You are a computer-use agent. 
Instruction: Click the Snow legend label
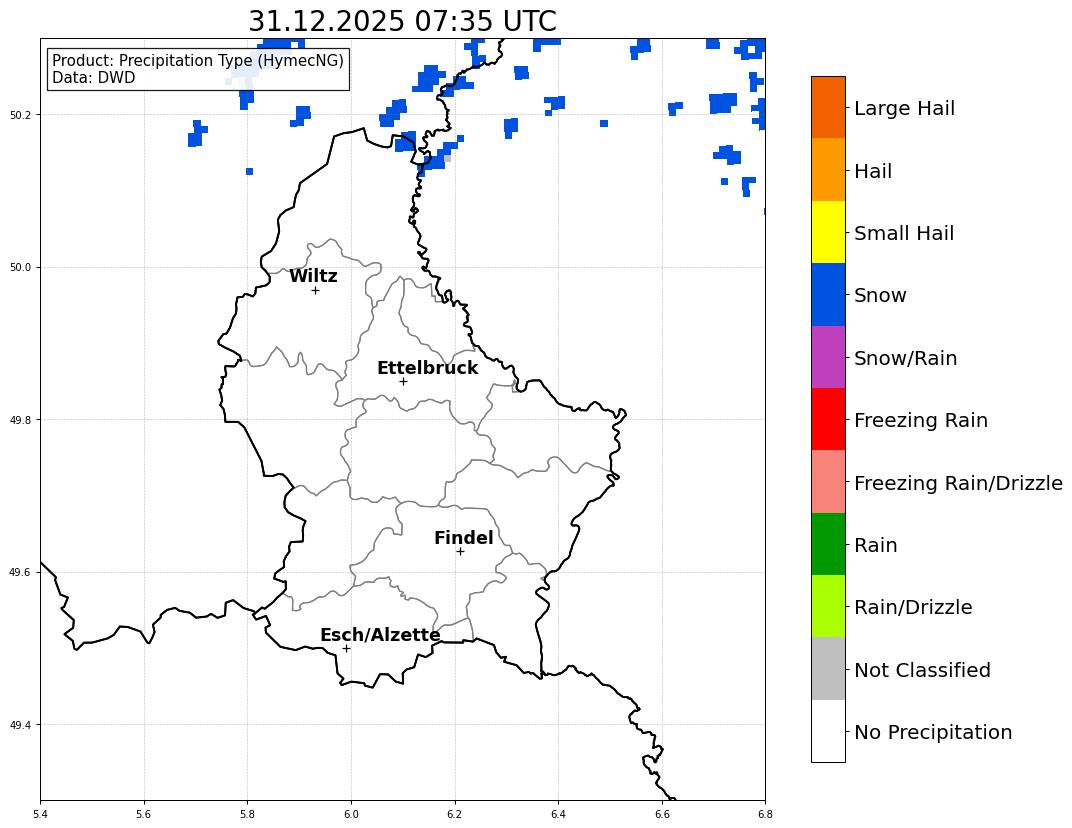(x=880, y=295)
